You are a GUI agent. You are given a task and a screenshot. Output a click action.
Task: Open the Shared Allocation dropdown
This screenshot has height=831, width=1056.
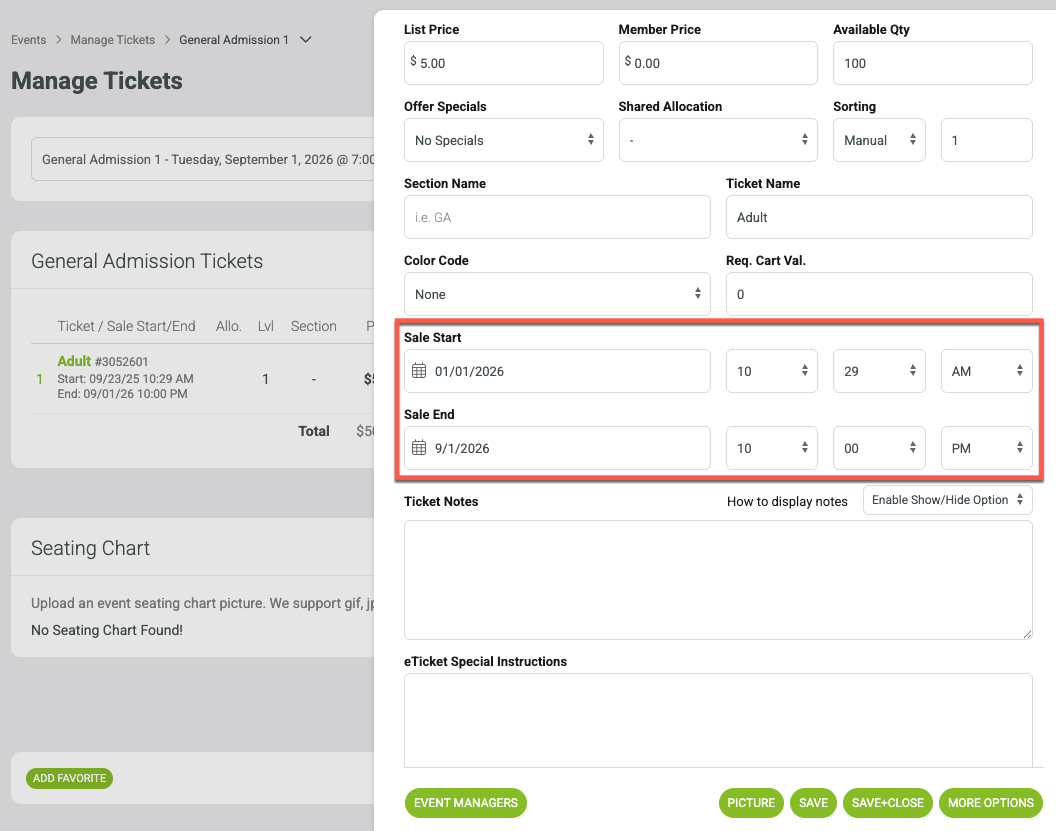[x=718, y=140]
